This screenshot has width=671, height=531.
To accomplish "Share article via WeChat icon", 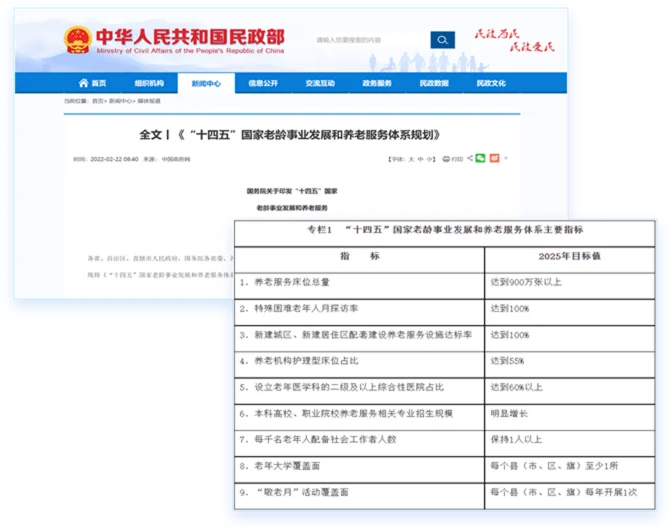I will (x=480, y=158).
